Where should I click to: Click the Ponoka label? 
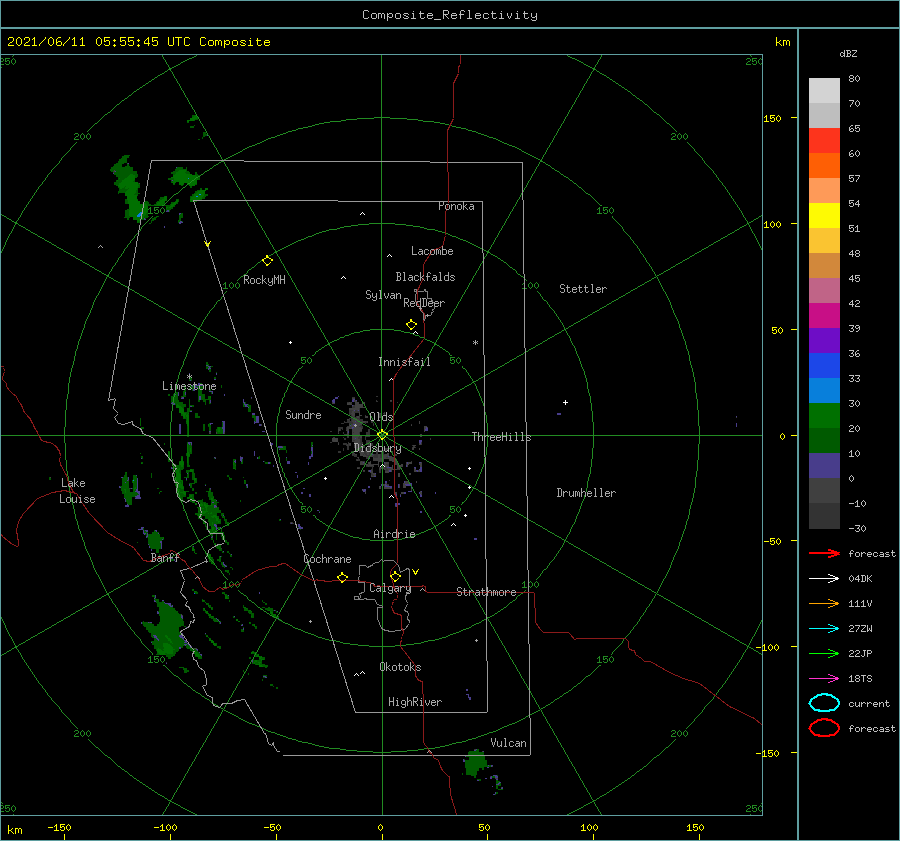point(456,206)
